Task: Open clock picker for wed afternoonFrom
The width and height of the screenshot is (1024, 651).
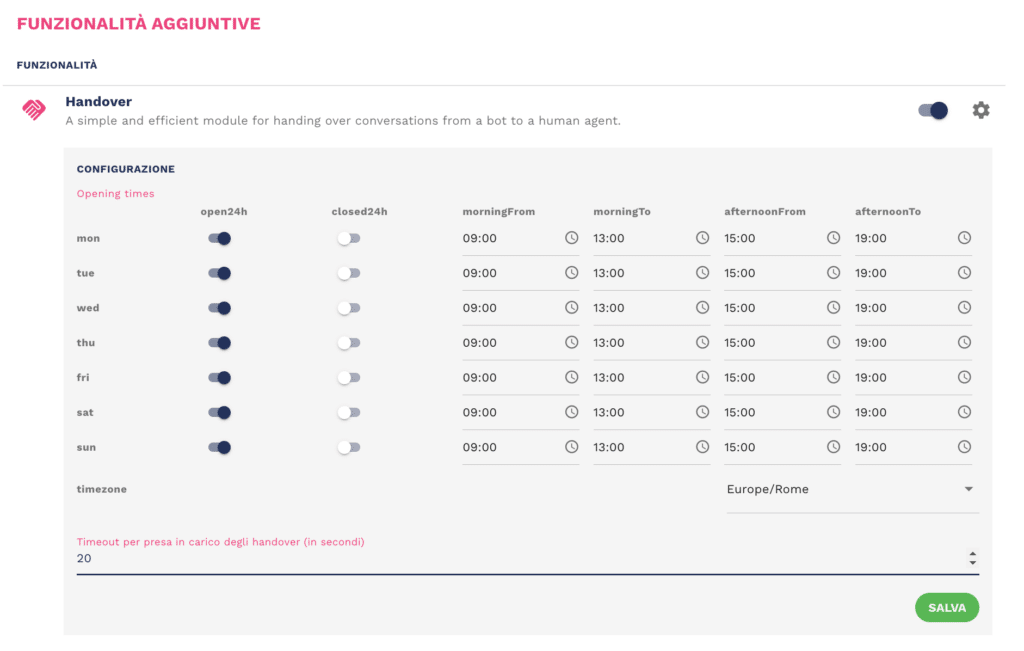Action: tap(833, 308)
